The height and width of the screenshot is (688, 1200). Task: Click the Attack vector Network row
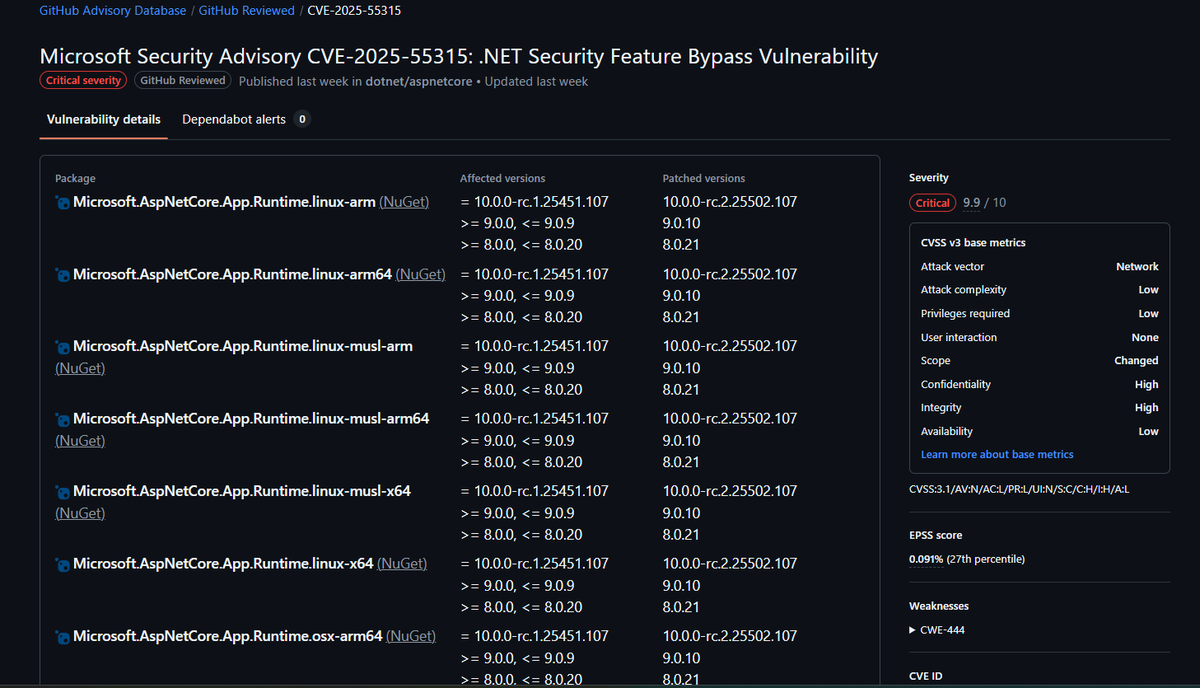[x=1040, y=267]
